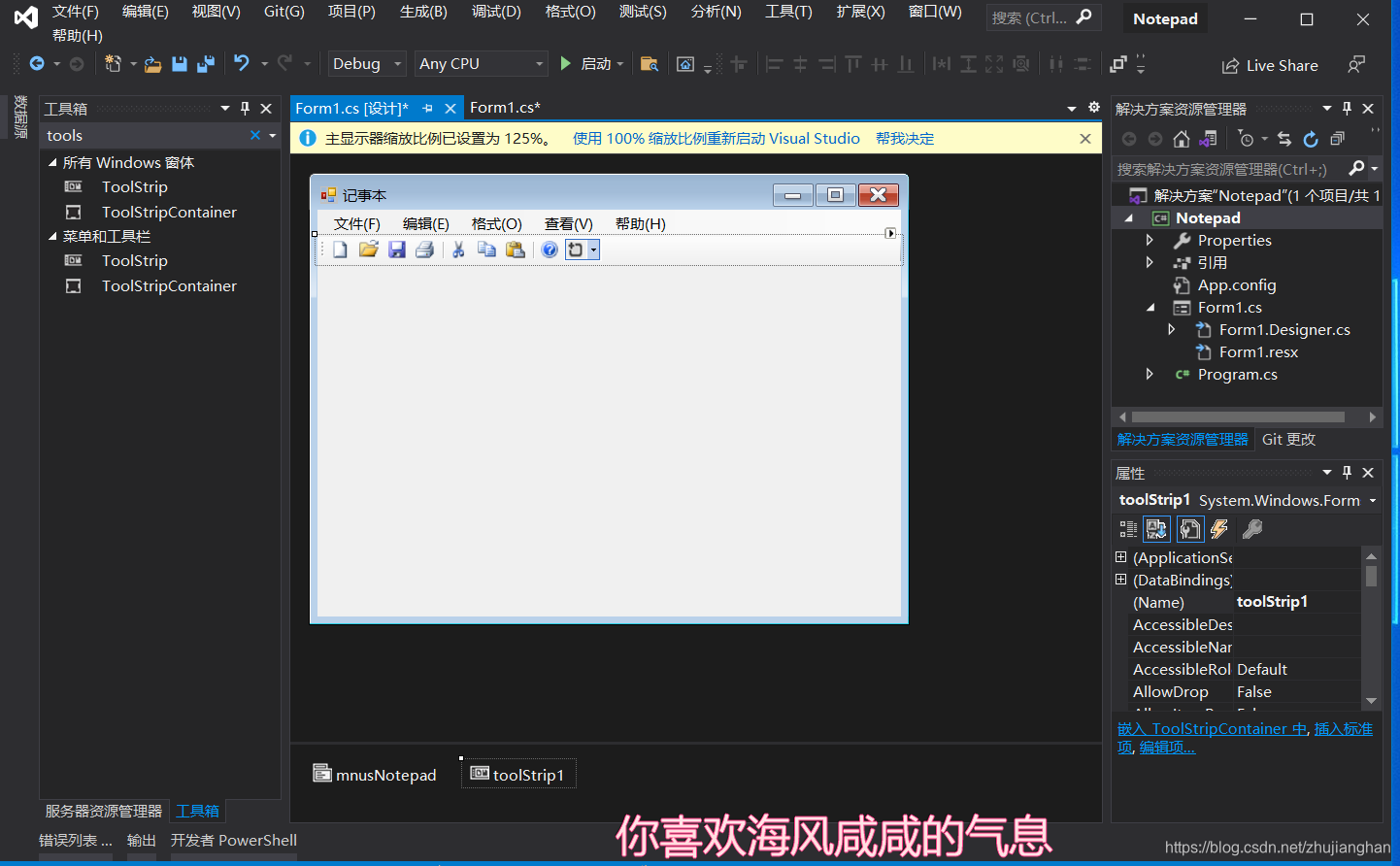The image size is (1400, 866).
Task: Click the Pending Changes Filter clock icon
Action: coord(1248,139)
